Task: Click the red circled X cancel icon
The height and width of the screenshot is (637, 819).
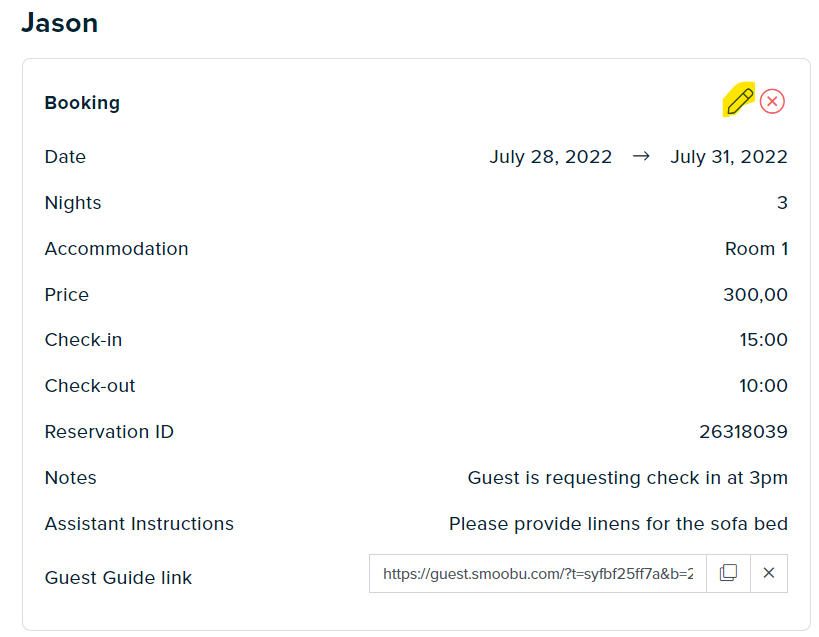Action: (x=772, y=101)
